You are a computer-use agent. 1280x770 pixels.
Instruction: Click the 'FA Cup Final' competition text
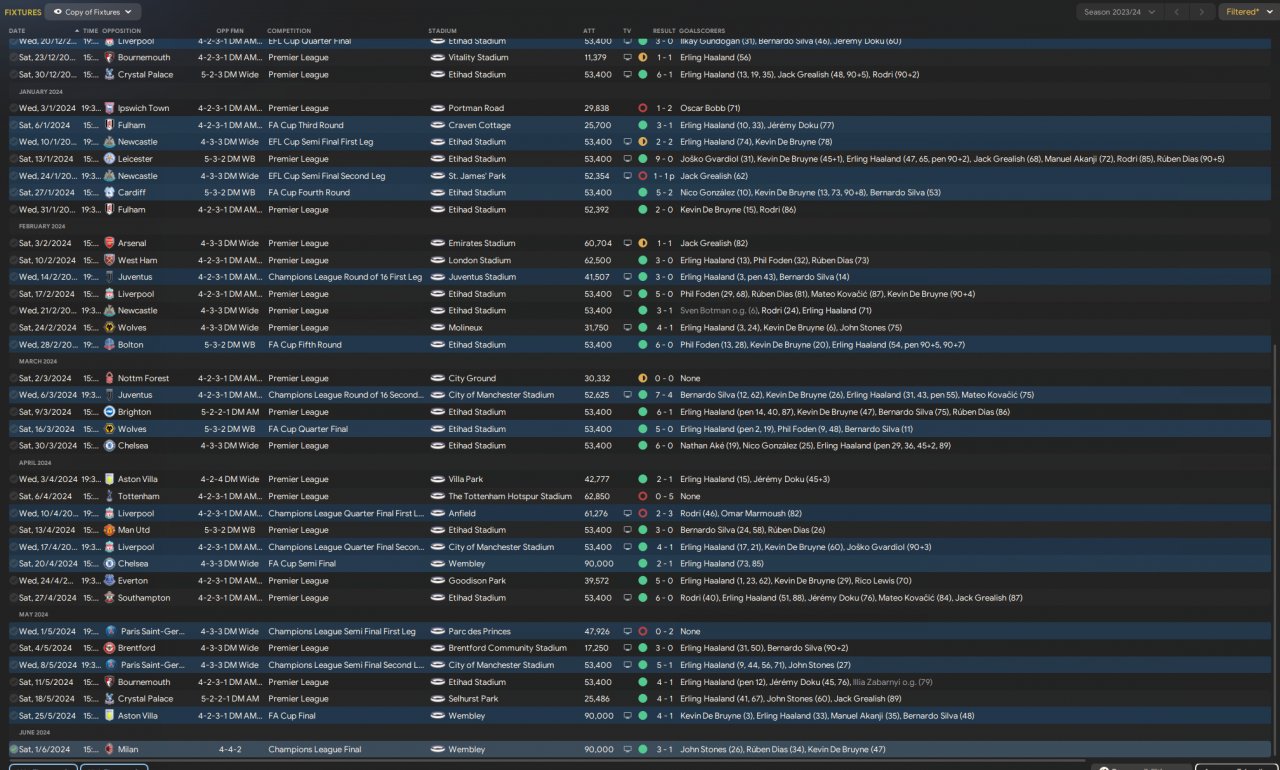tap(292, 716)
